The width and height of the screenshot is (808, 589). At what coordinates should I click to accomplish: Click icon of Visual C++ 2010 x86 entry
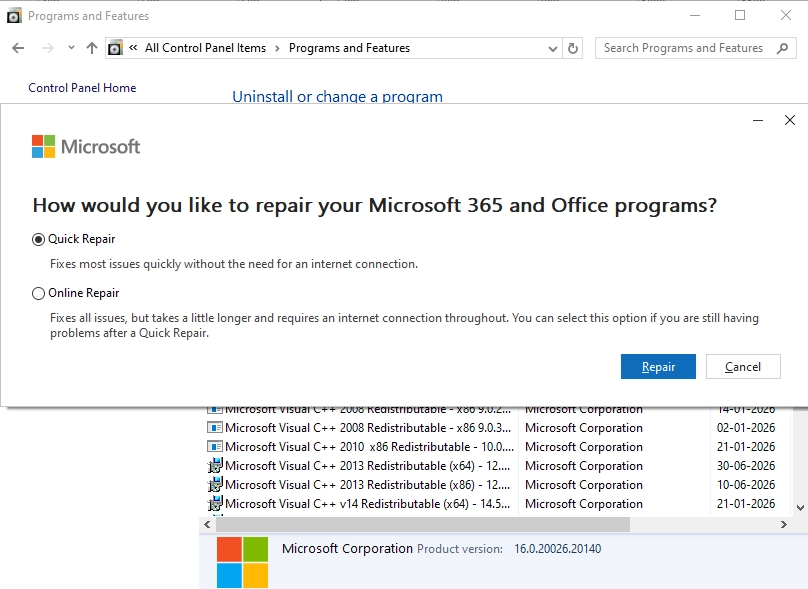[x=214, y=447]
